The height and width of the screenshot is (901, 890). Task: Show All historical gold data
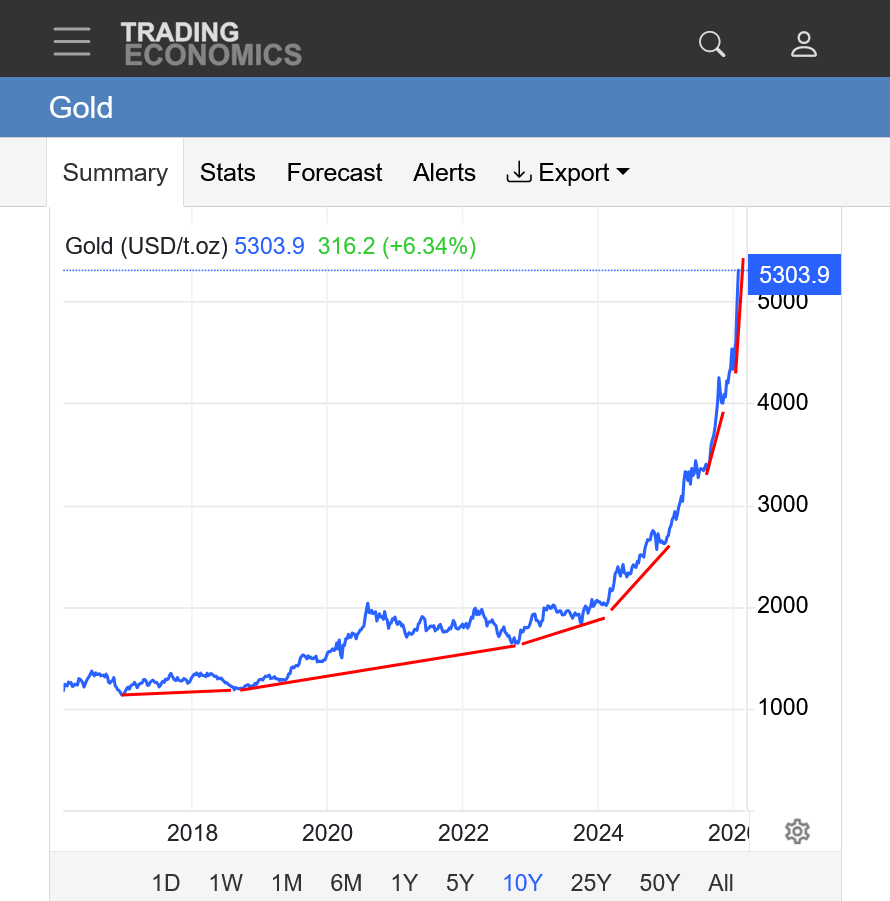tap(721, 883)
